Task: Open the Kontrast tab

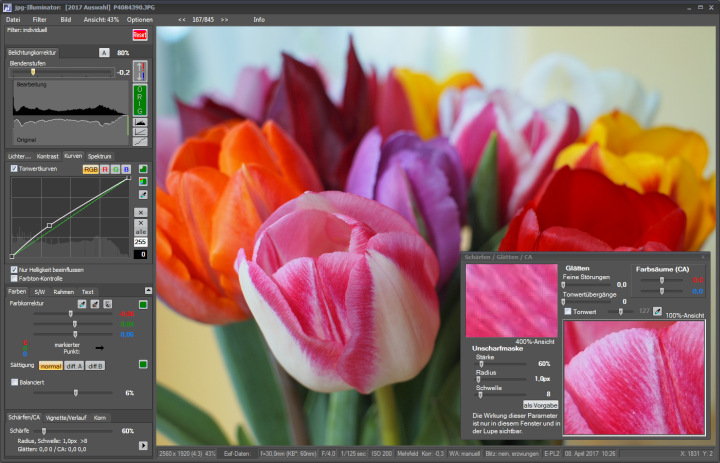Action: [47, 157]
